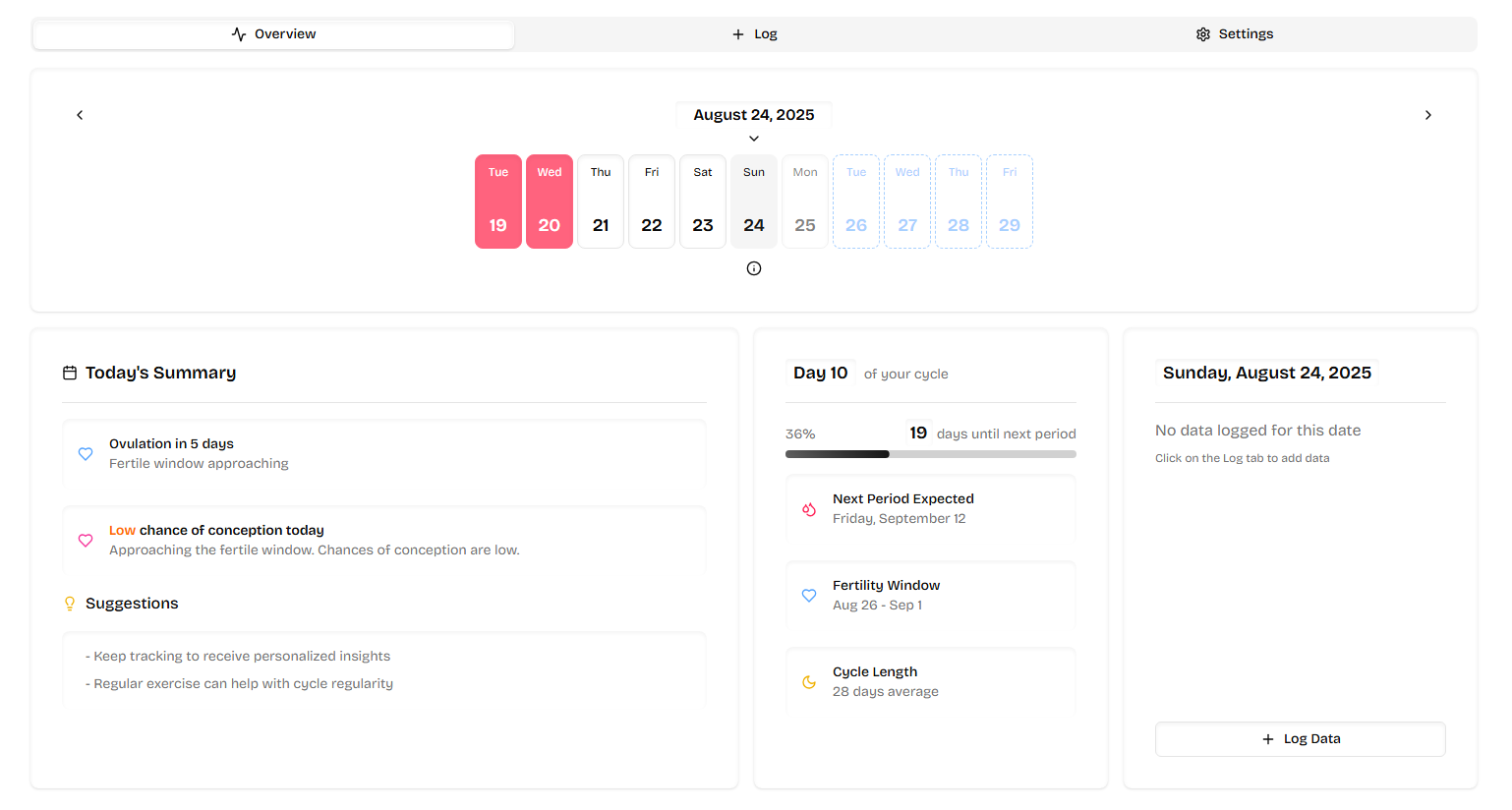
Task: Go to previous week with left chevron
Action: [80, 115]
